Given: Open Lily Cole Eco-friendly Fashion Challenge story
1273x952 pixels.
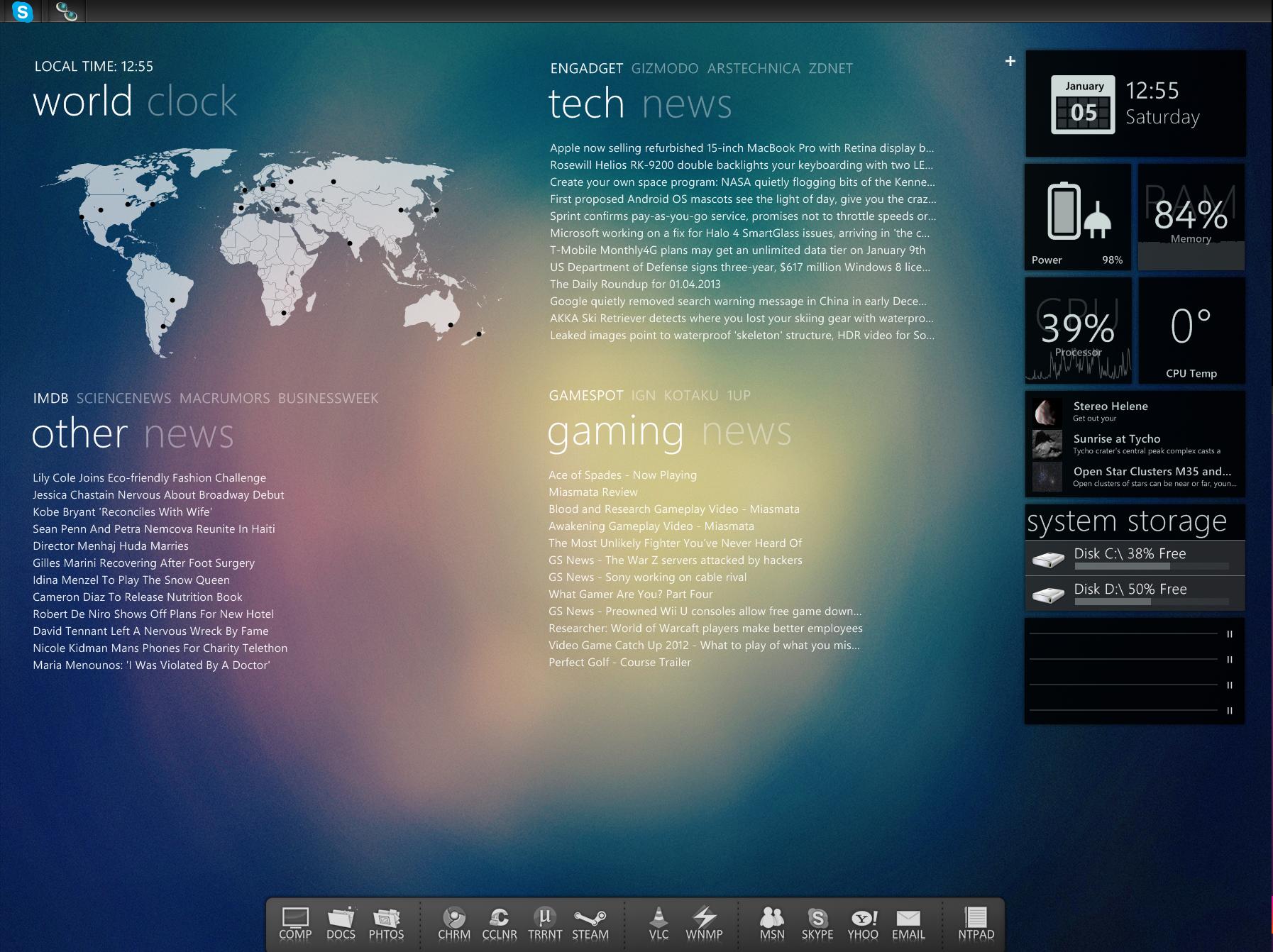Looking at the screenshot, I should [150, 478].
